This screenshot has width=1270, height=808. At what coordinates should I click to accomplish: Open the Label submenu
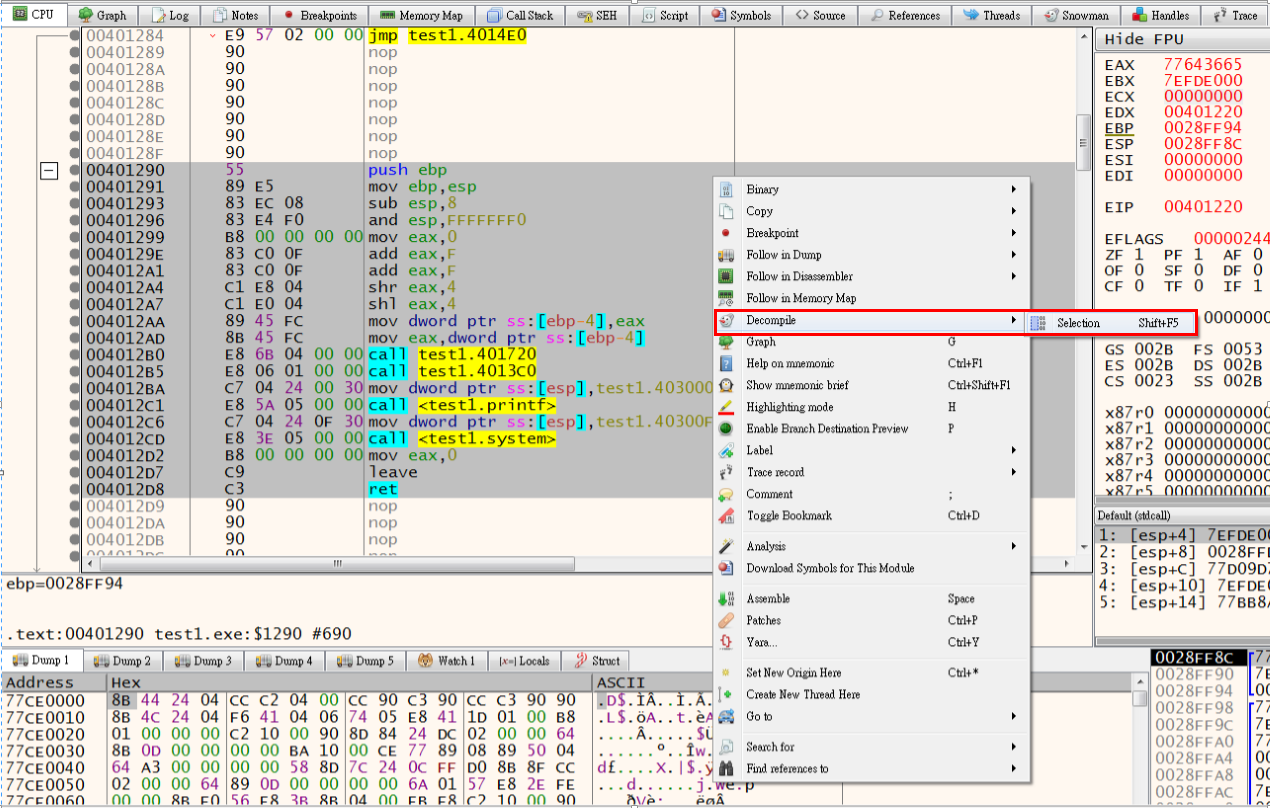pyautogui.click(x=871, y=450)
